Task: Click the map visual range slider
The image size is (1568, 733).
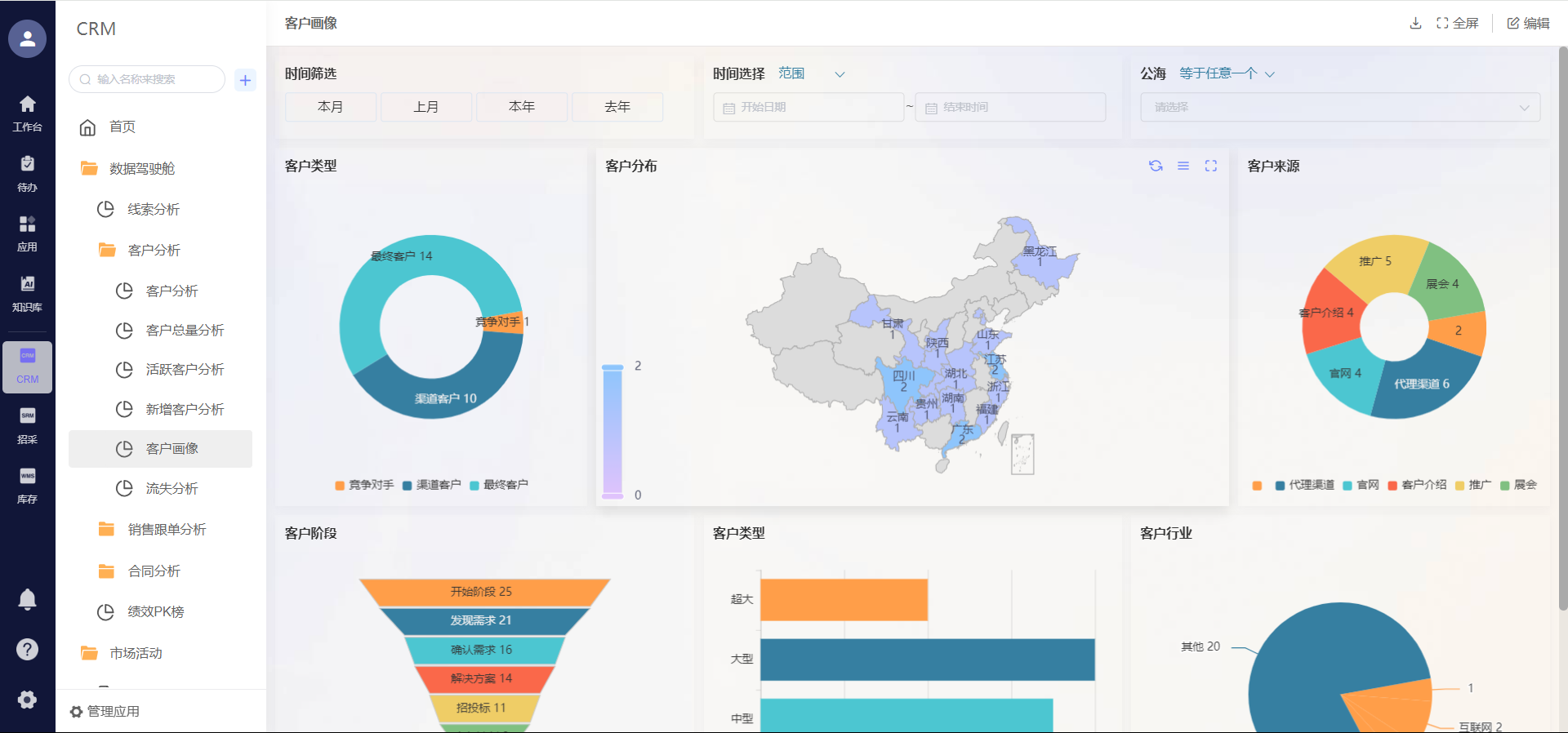Action: tap(612, 431)
